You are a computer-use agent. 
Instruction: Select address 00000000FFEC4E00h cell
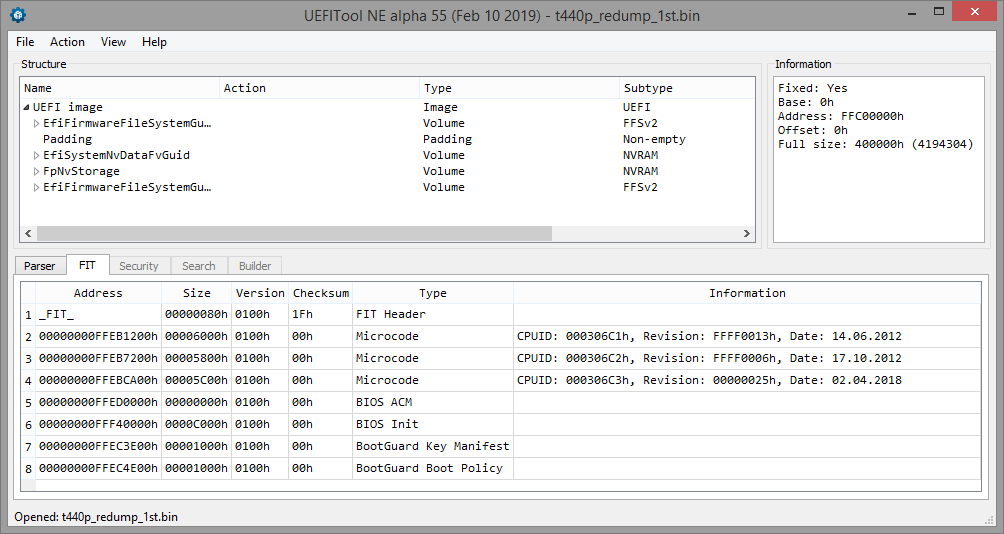(98, 469)
